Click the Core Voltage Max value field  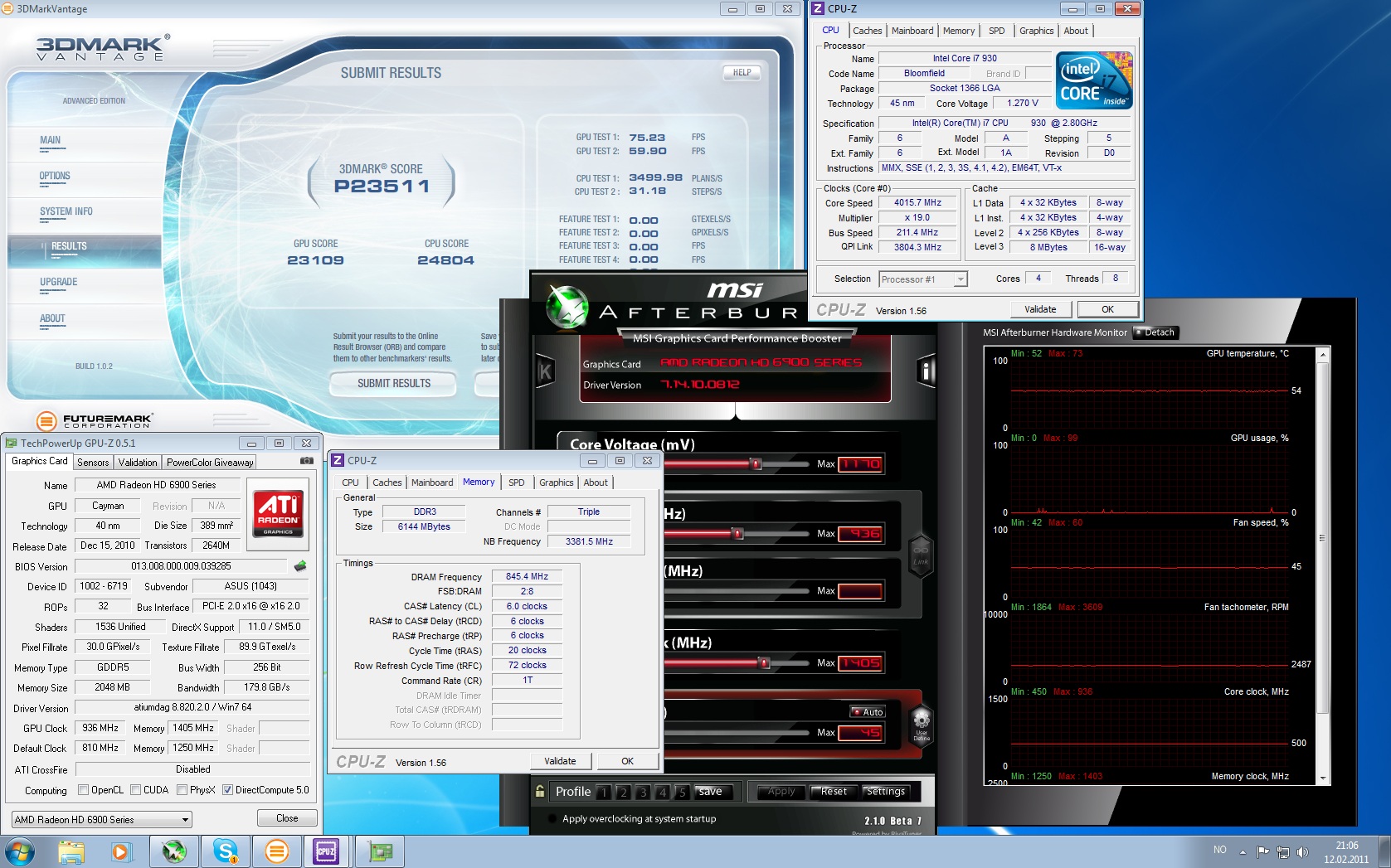coord(860,464)
